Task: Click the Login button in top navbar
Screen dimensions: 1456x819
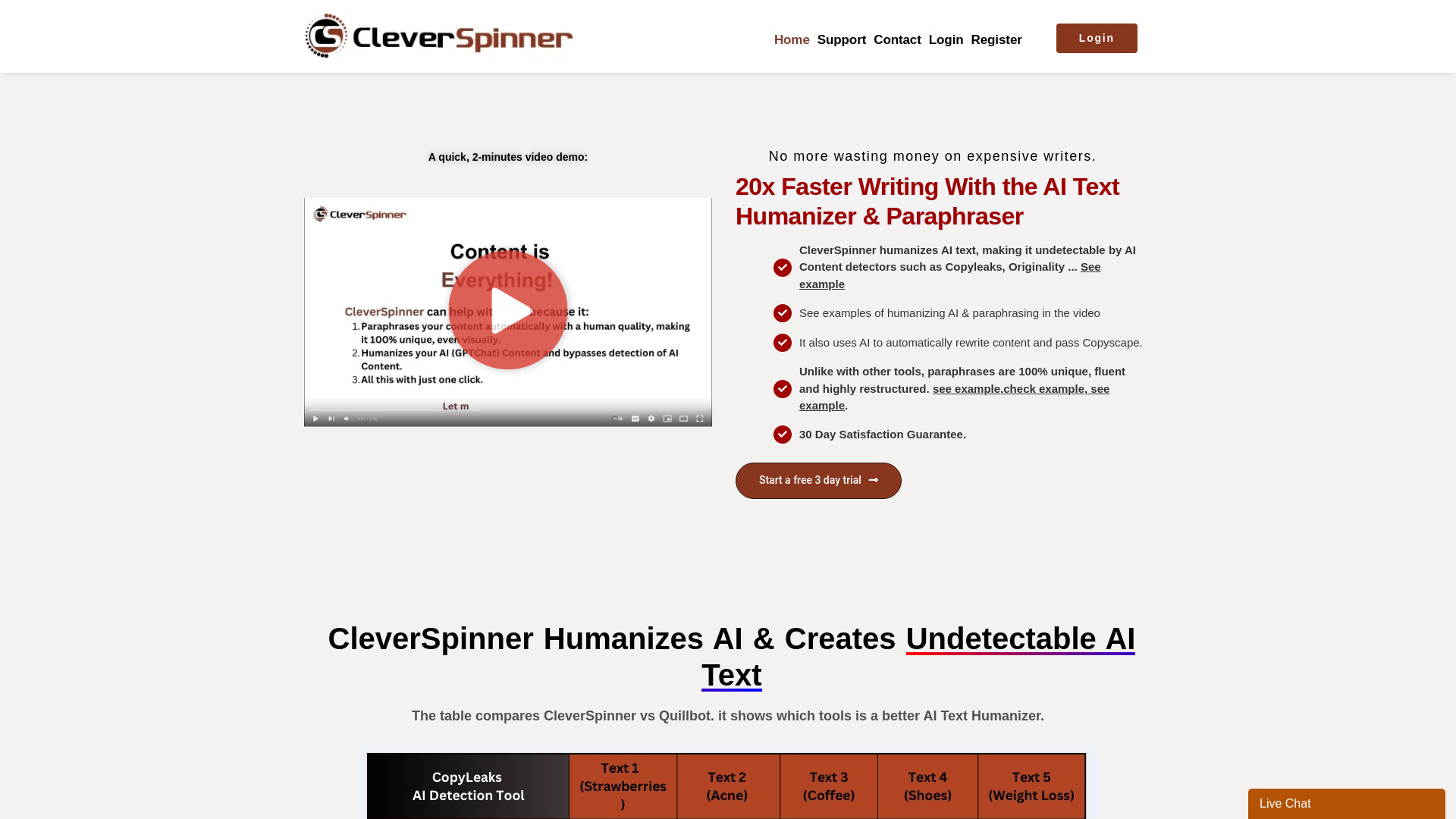Action: point(1097,38)
